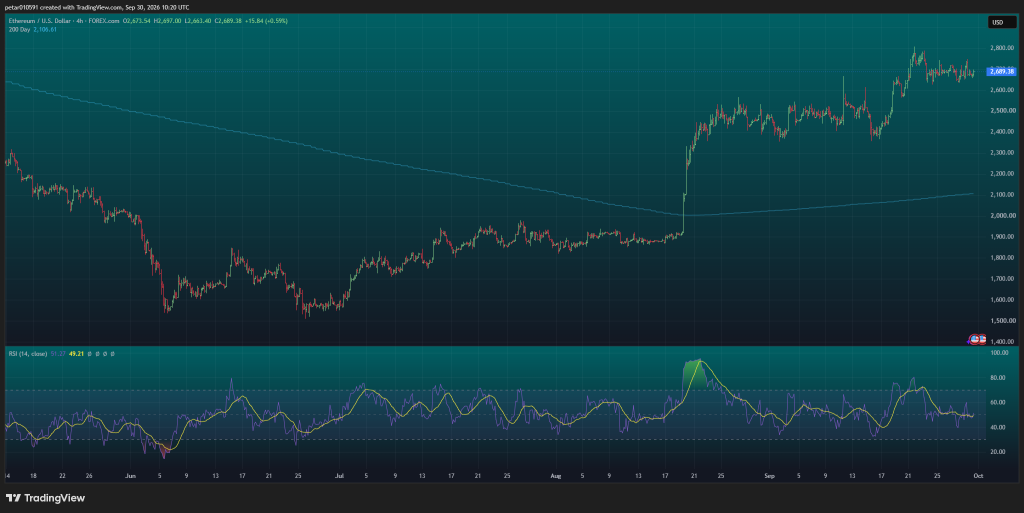The width and height of the screenshot is (1024, 513).
Task: Click the blue 2,689.38 current price label
Action: (x=1002, y=71)
